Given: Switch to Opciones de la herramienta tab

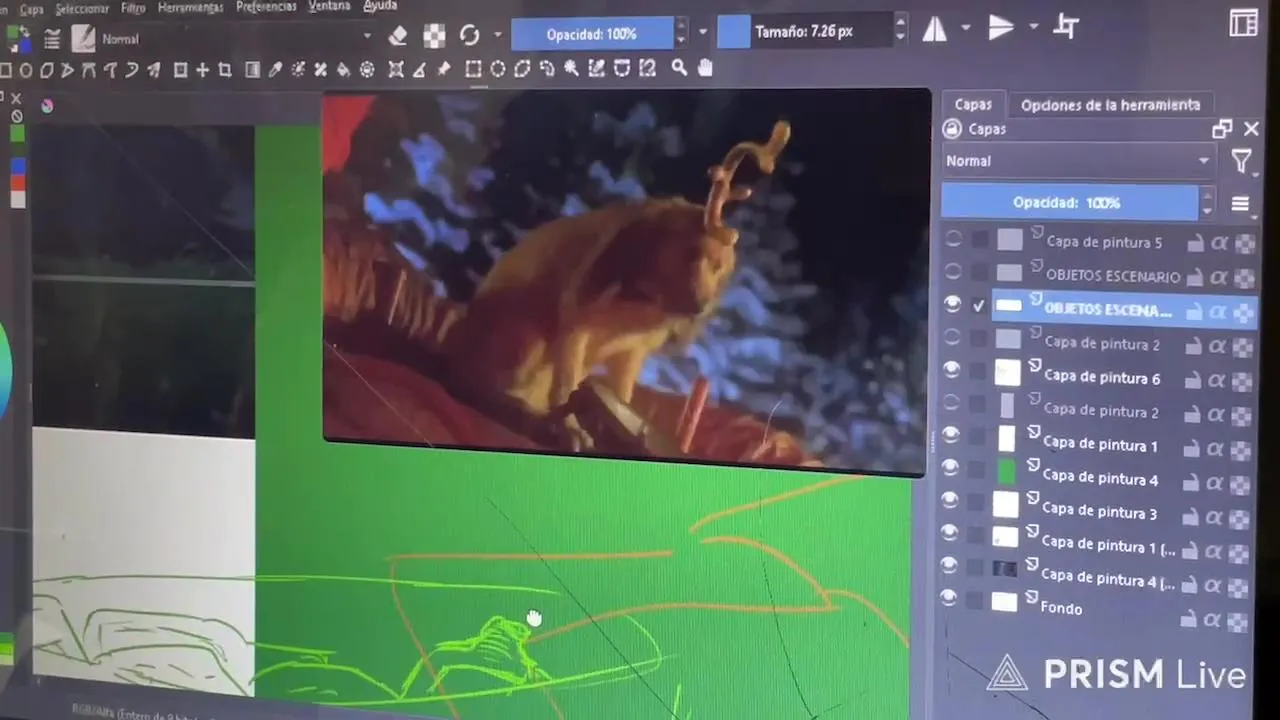Looking at the screenshot, I should tap(1110, 105).
